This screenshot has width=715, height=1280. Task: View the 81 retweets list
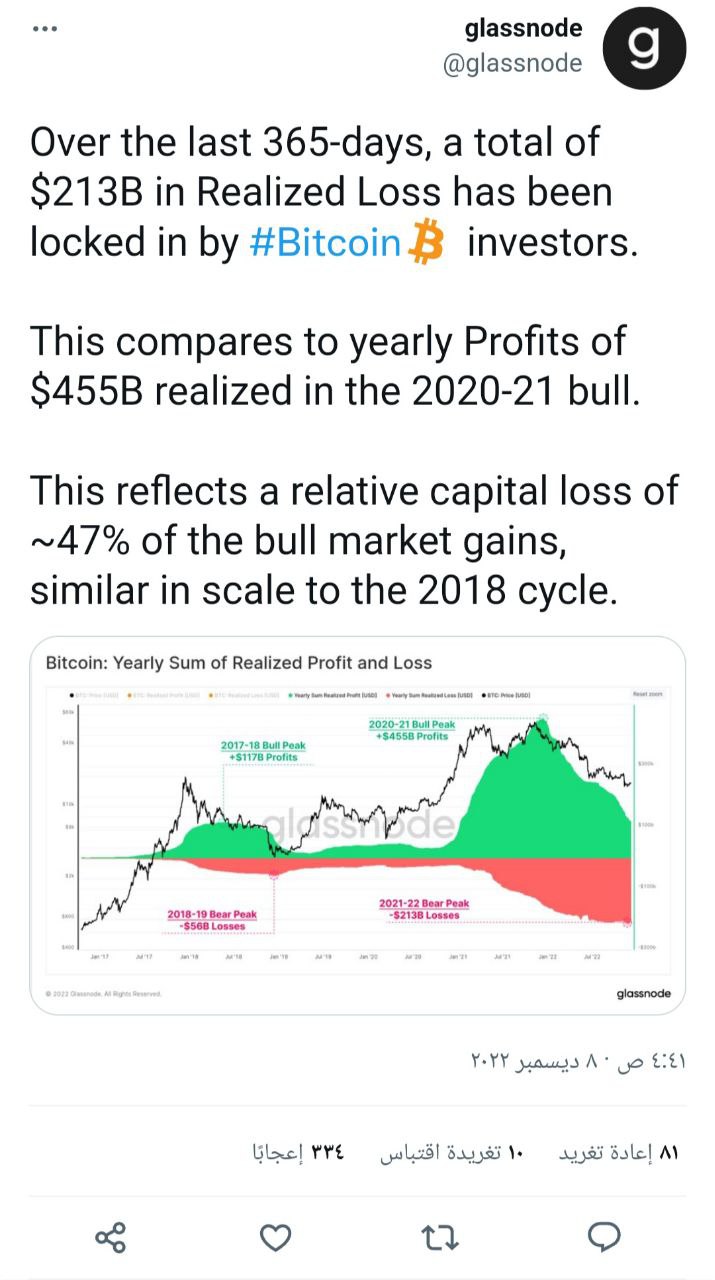click(617, 1153)
